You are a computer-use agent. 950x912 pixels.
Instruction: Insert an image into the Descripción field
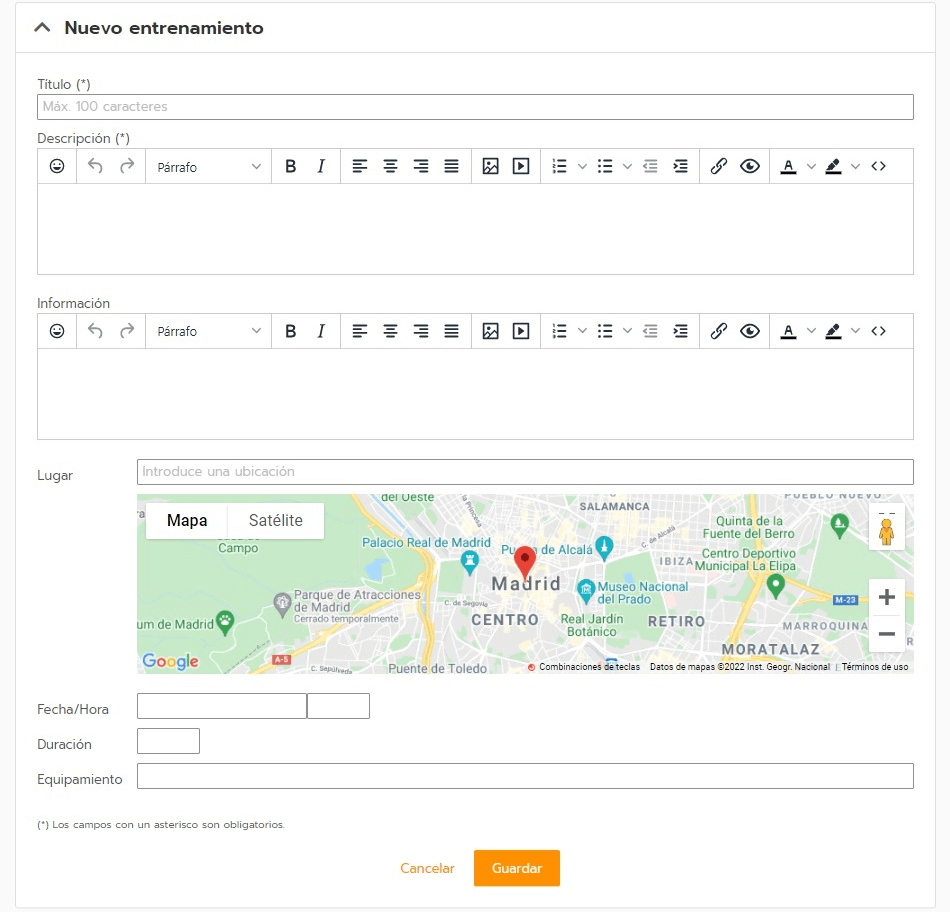tap(490, 166)
